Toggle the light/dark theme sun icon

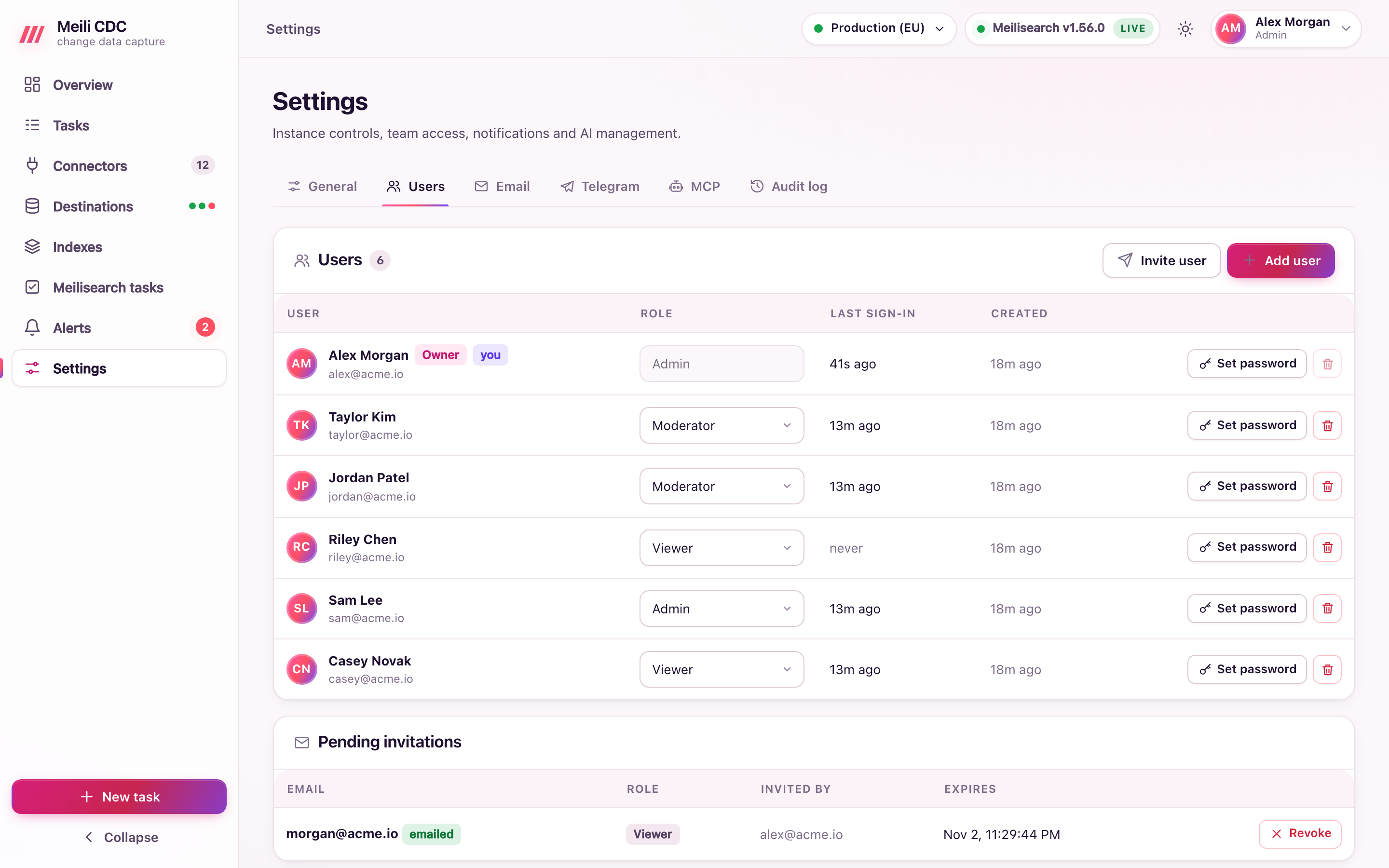1185,29
